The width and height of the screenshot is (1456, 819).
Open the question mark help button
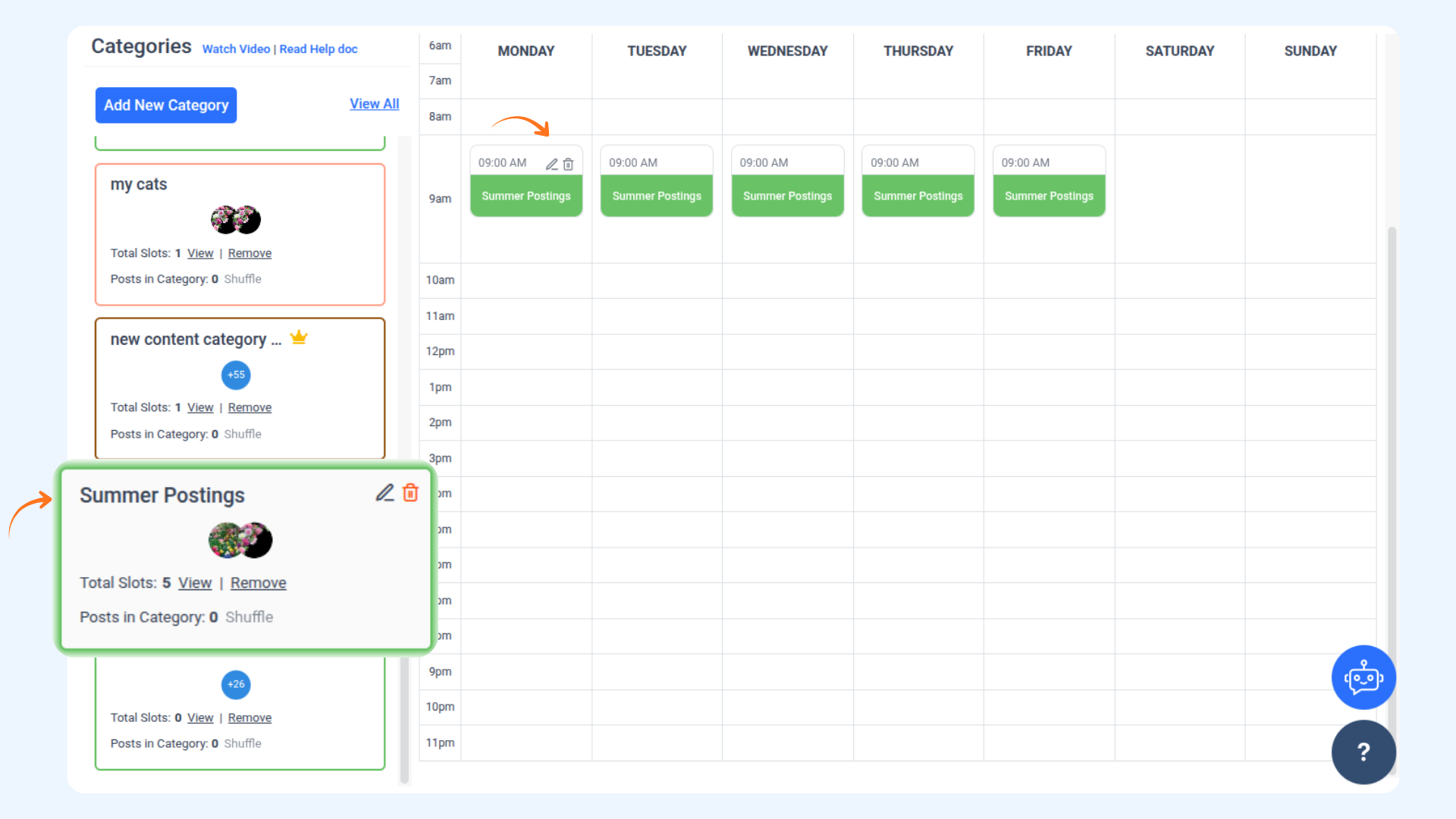pos(1363,752)
